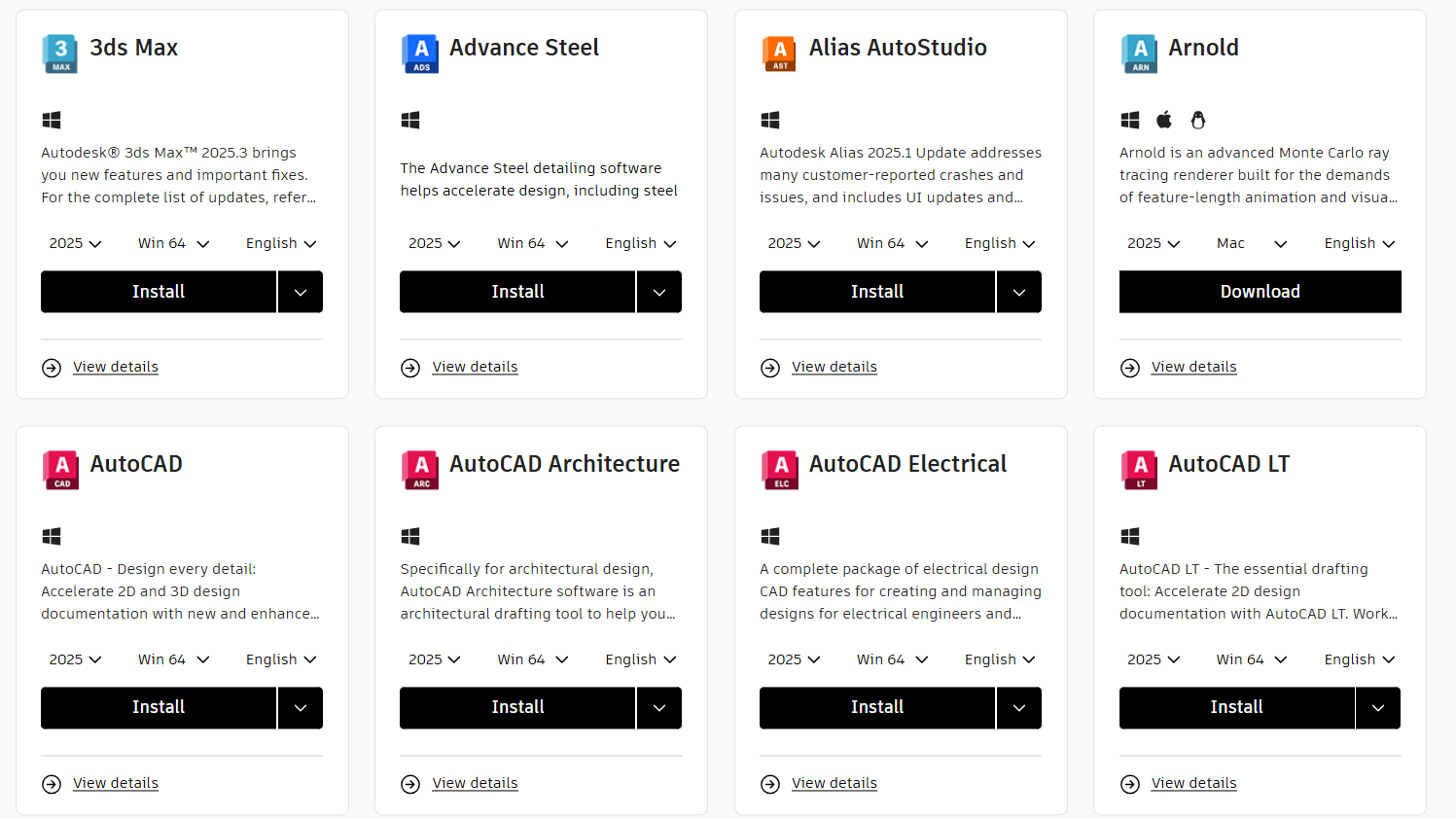1456x819 pixels.
Task: Click the AutoCAD Electrical product icon
Action: click(x=779, y=470)
